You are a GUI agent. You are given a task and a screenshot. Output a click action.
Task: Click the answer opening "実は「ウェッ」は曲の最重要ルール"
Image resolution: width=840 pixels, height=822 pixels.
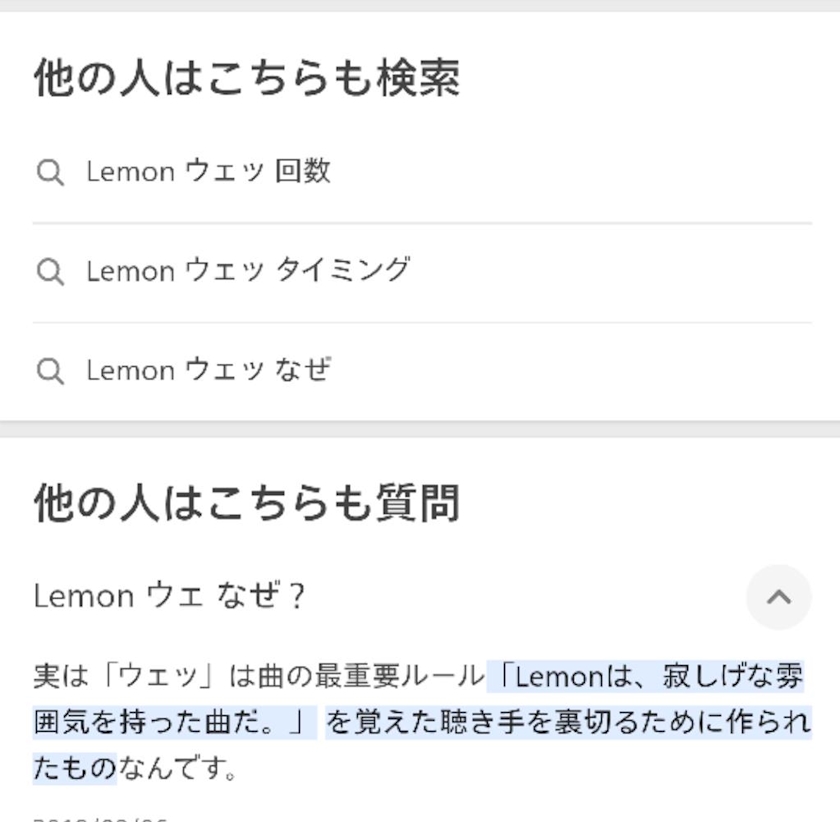pos(258,677)
